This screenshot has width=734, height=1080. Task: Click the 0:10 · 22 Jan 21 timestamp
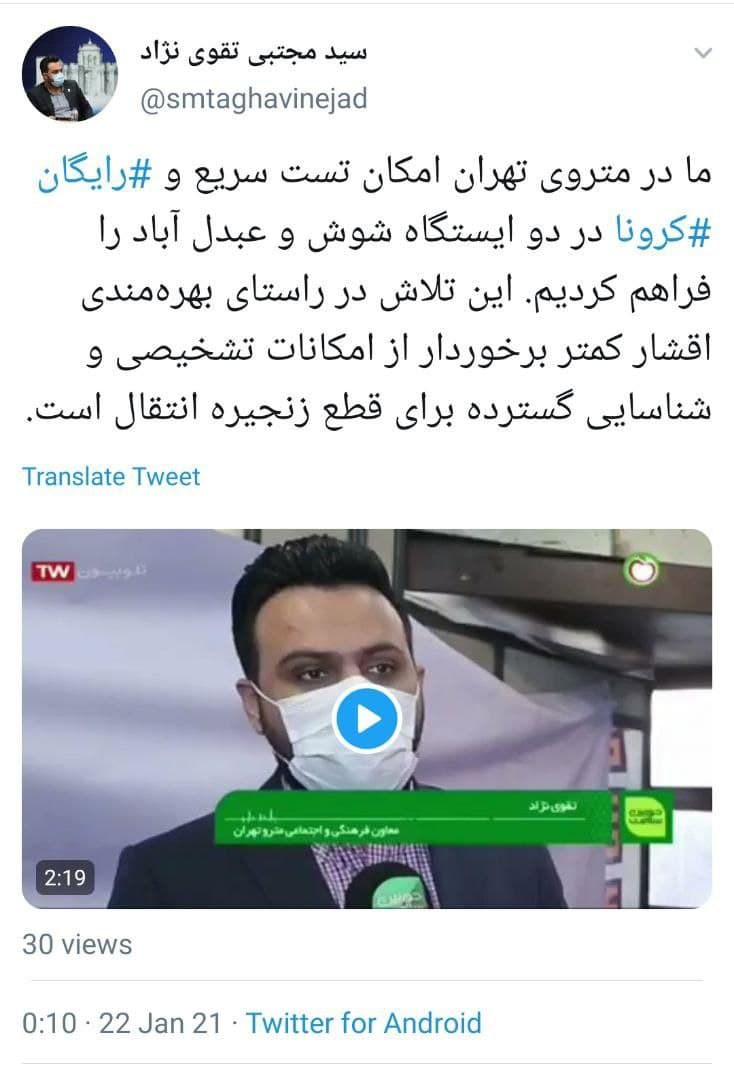122,1023
